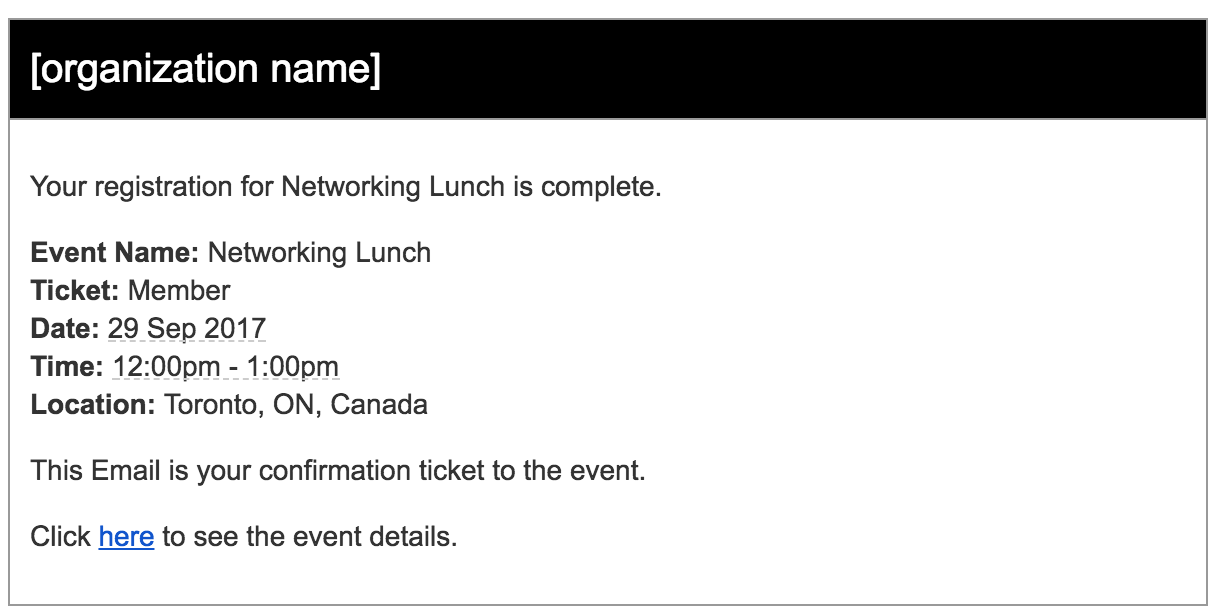
Task: Click the black header banner's empty area
Action: pos(800,70)
